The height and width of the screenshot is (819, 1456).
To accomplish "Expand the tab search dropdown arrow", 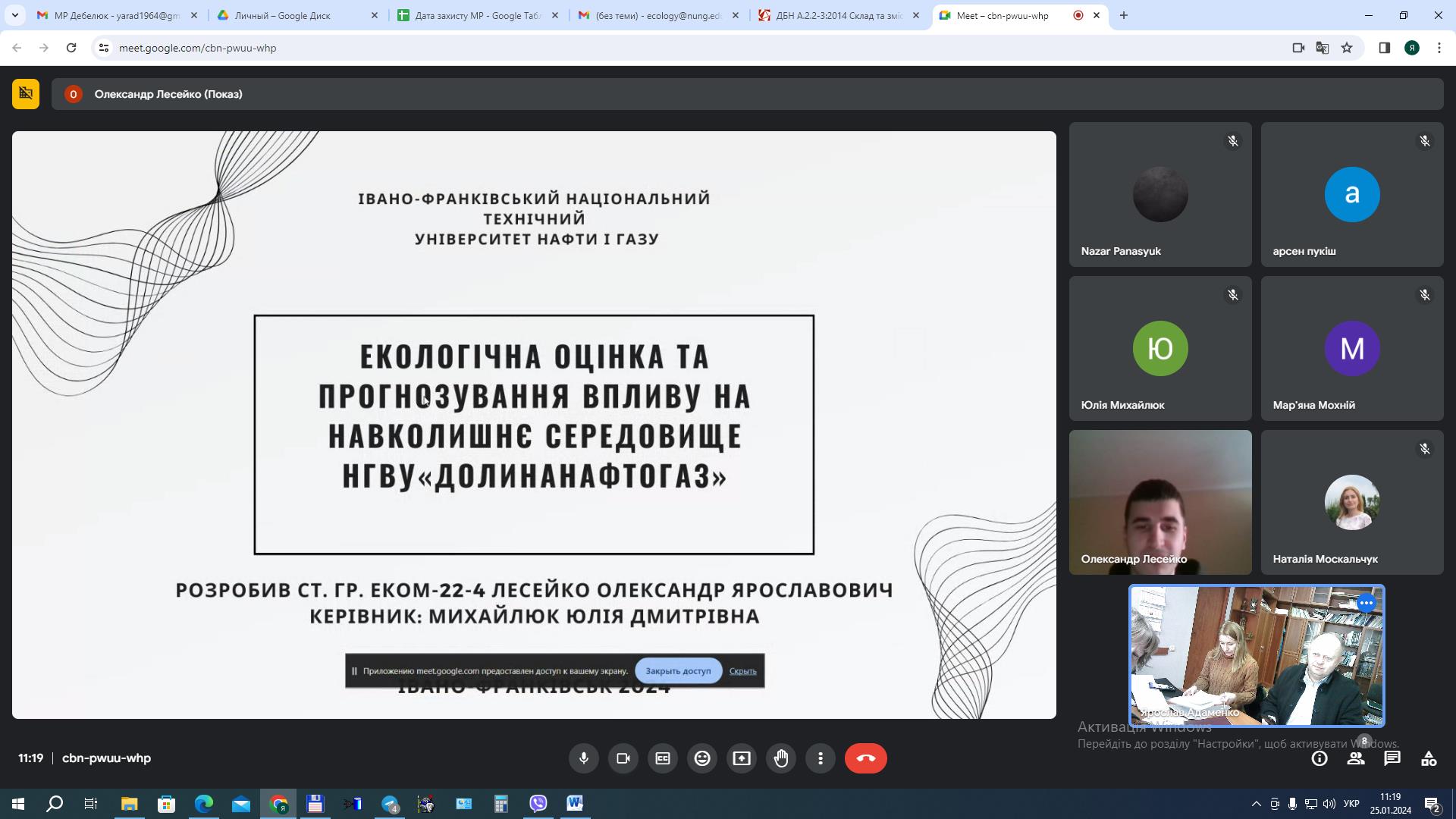I will click(14, 15).
